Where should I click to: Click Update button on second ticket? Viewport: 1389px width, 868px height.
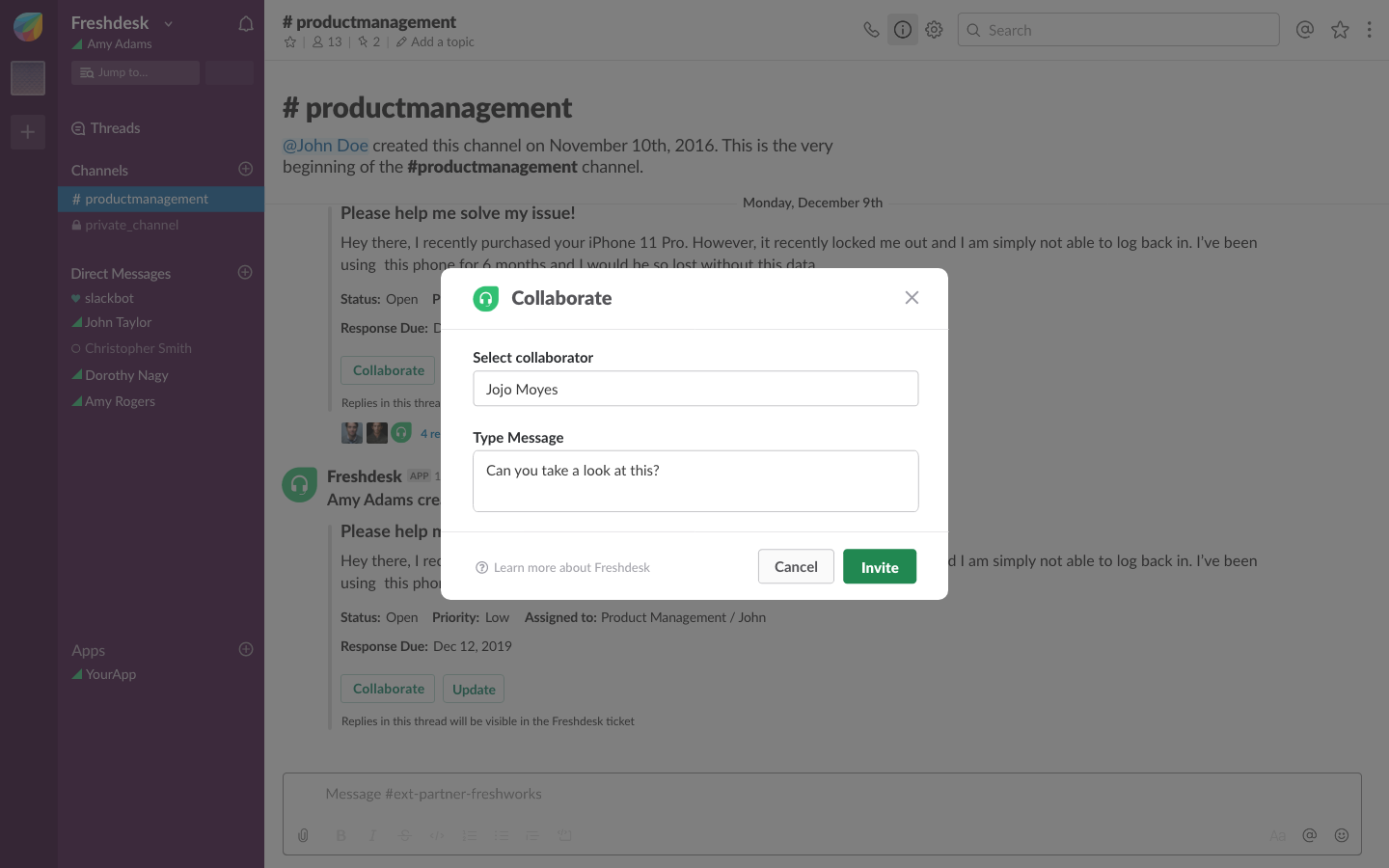point(474,689)
